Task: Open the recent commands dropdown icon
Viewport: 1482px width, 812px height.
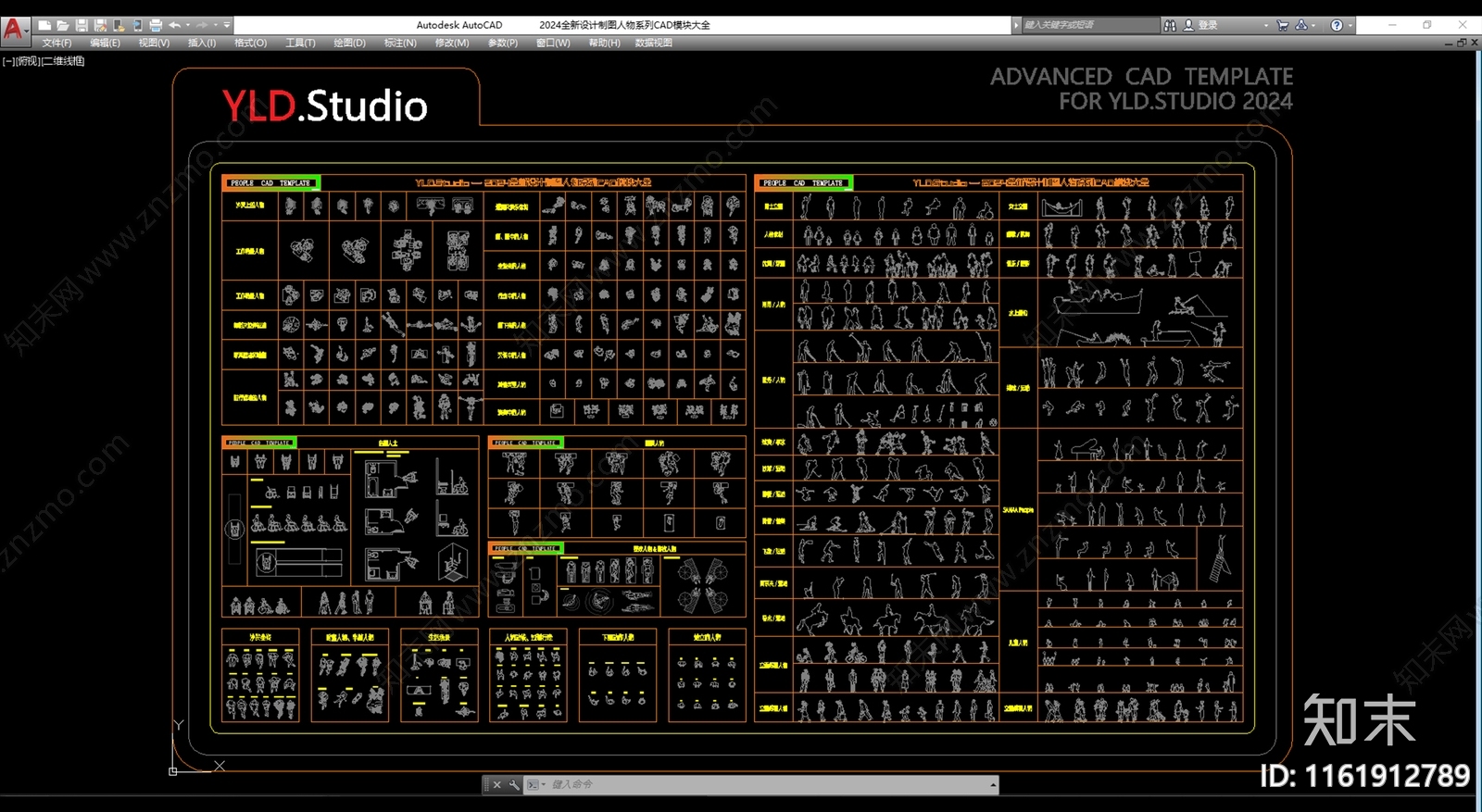Action: 536,784
